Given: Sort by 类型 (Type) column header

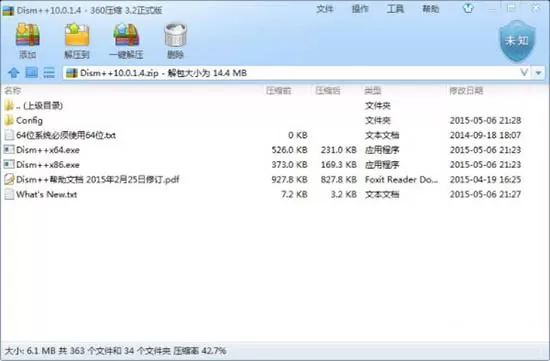Looking at the screenshot, I should coord(373,91).
